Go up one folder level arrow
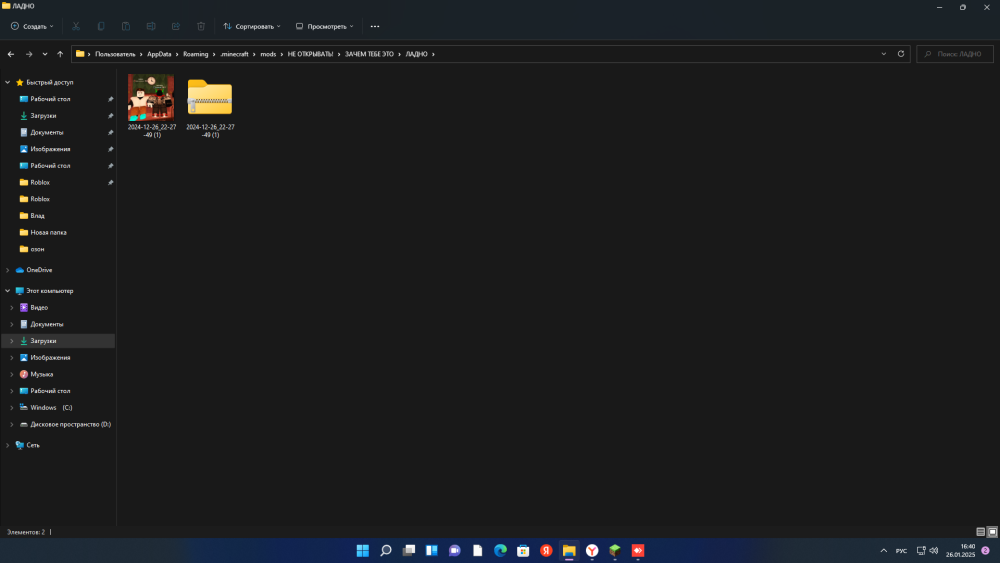Screen dimensions: 1000x563 coord(60,54)
